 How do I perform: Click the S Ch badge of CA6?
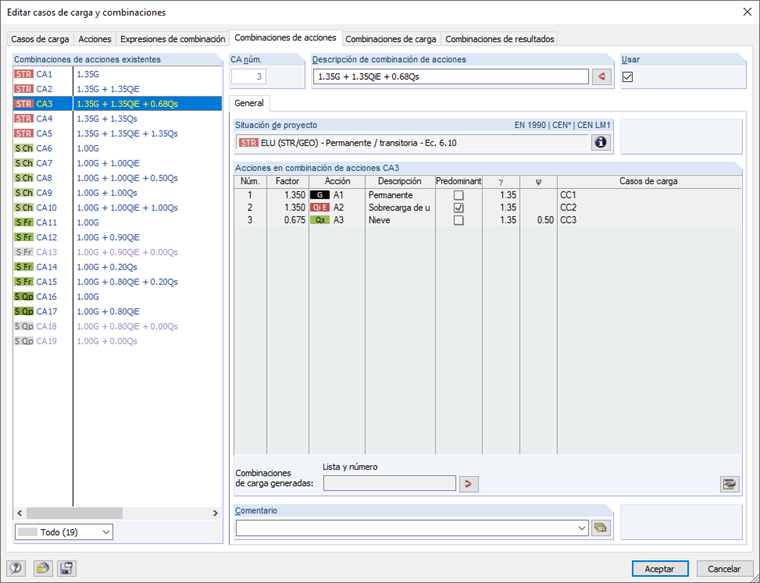pos(24,148)
